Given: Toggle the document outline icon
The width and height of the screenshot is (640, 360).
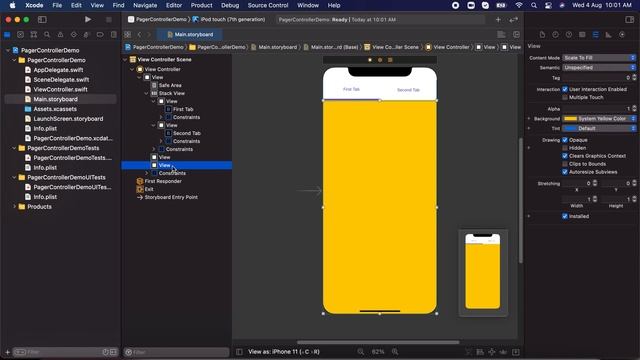Looking at the screenshot, I should (x=240, y=352).
